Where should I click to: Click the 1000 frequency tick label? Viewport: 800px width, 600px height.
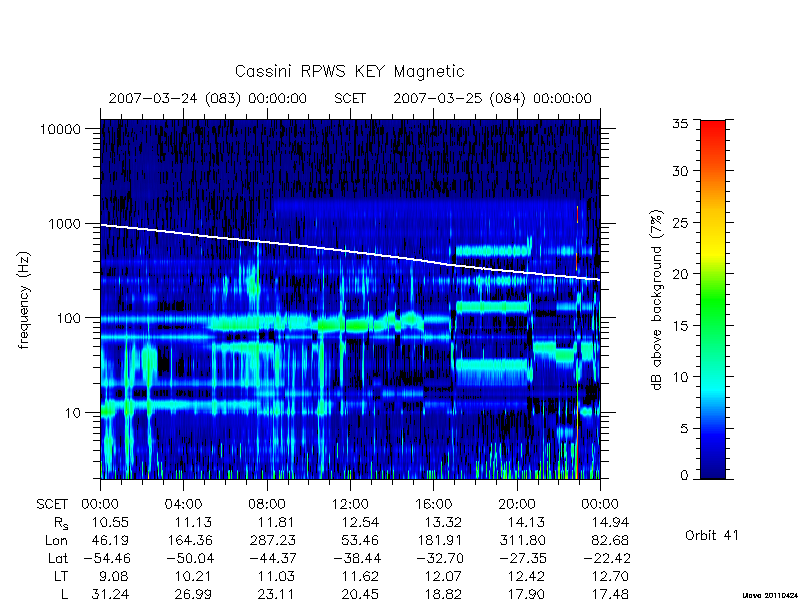64,224
